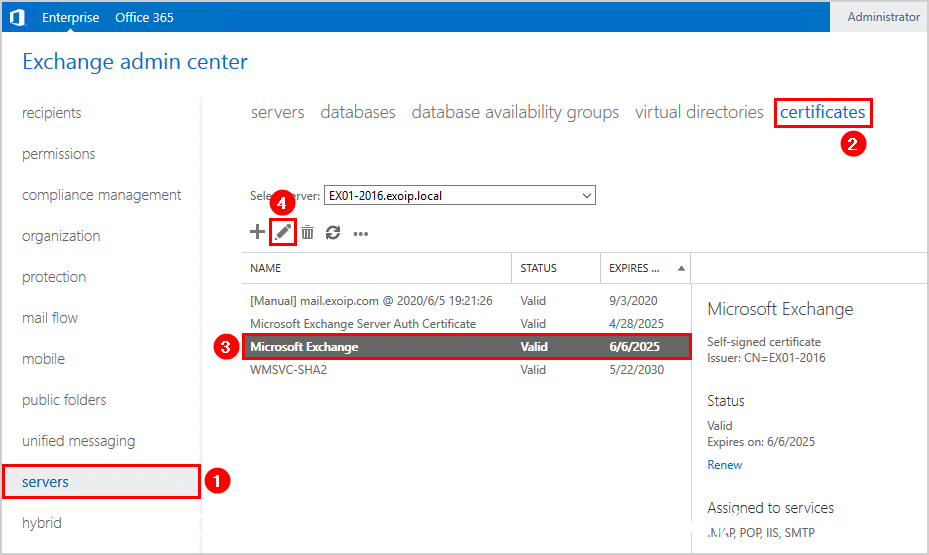Open permissions in the left navigation

(x=59, y=154)
